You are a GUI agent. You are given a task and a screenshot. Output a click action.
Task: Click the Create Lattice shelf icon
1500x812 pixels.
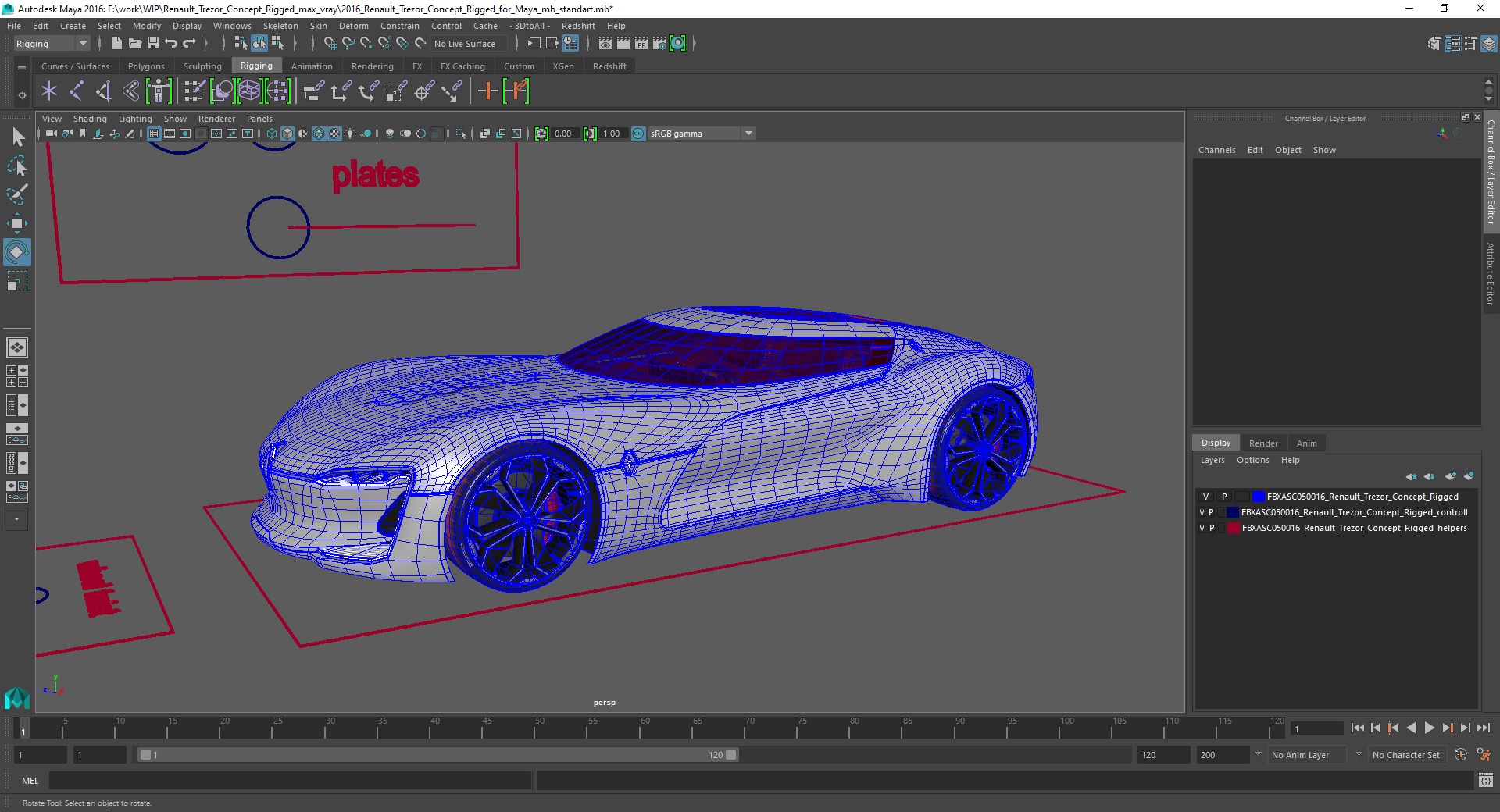[x=249, y=91]
